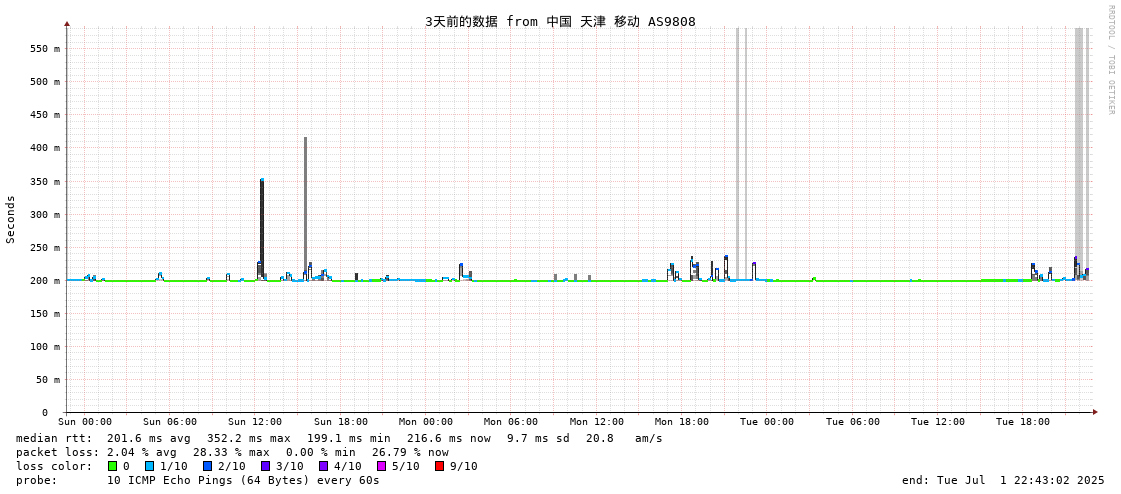Click the '352.2 ms max' rtt value

(249, 438)
